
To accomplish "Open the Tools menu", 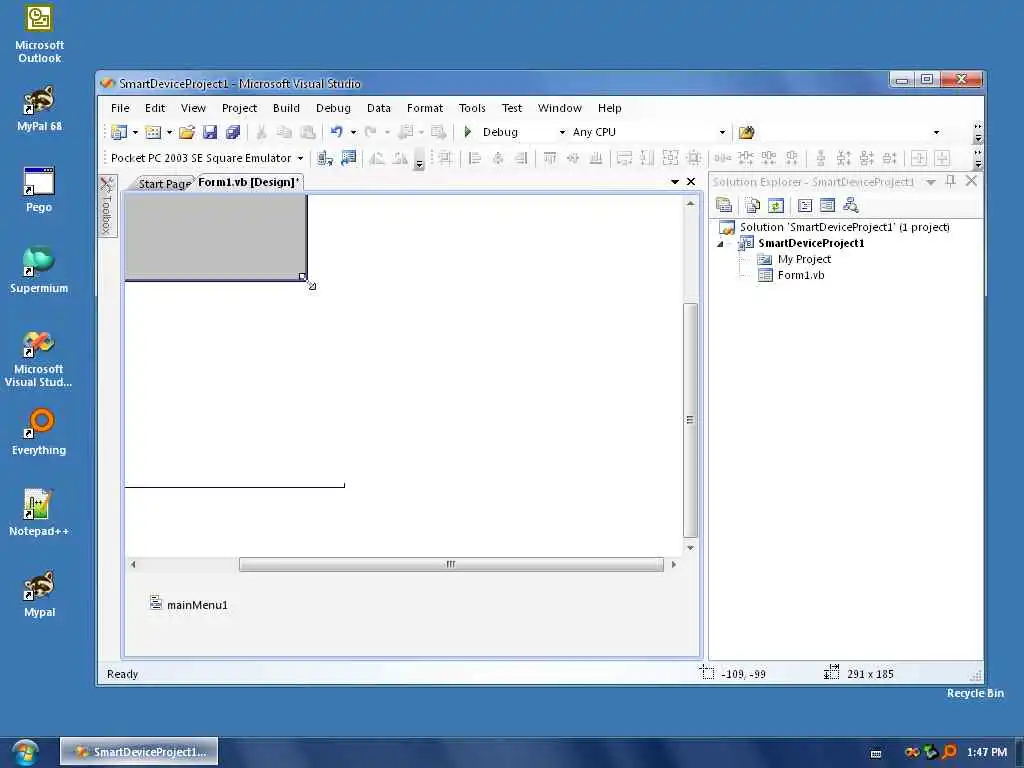I will (472, 108).
